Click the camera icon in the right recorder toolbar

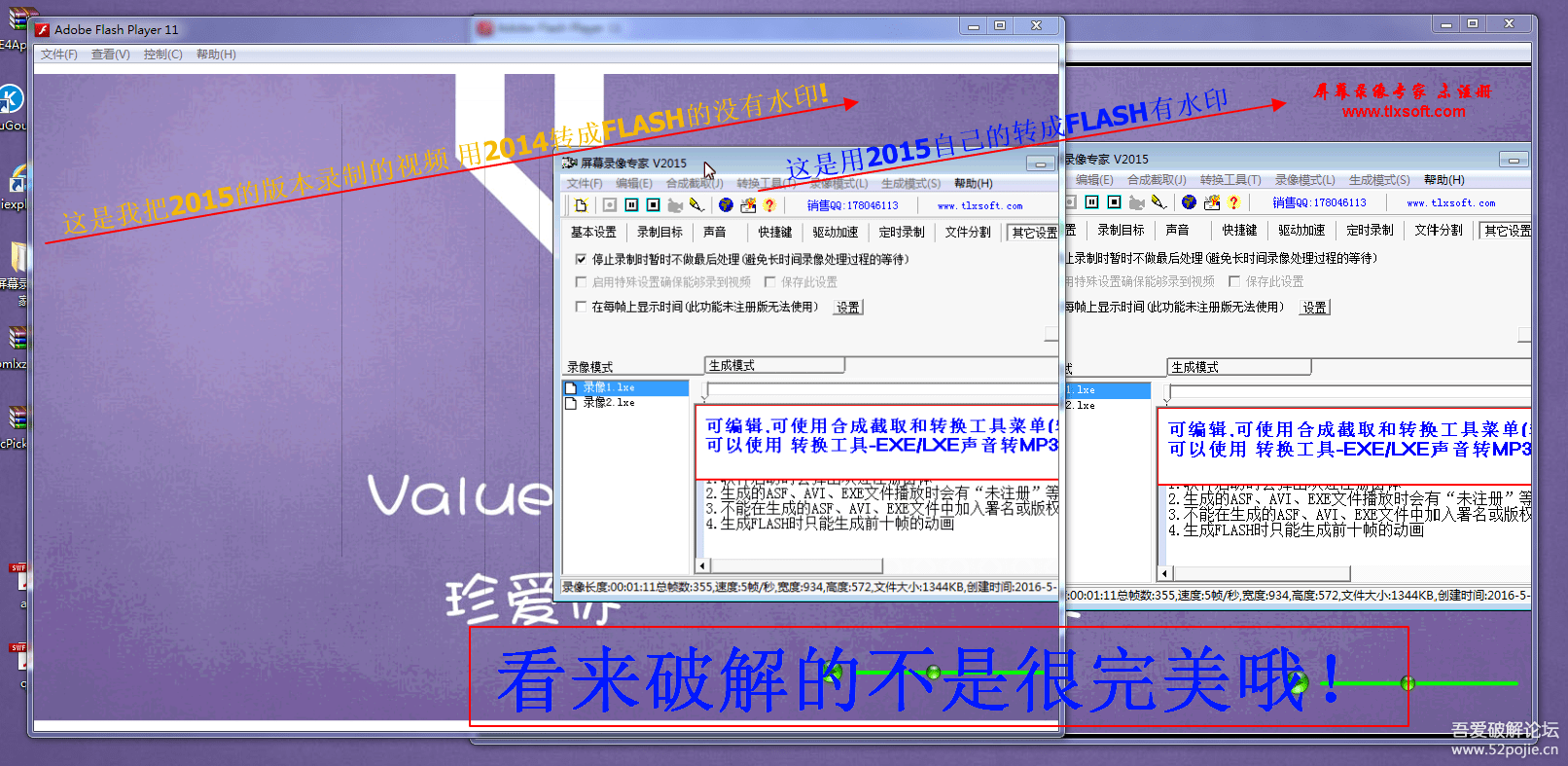click(1136, 202)
